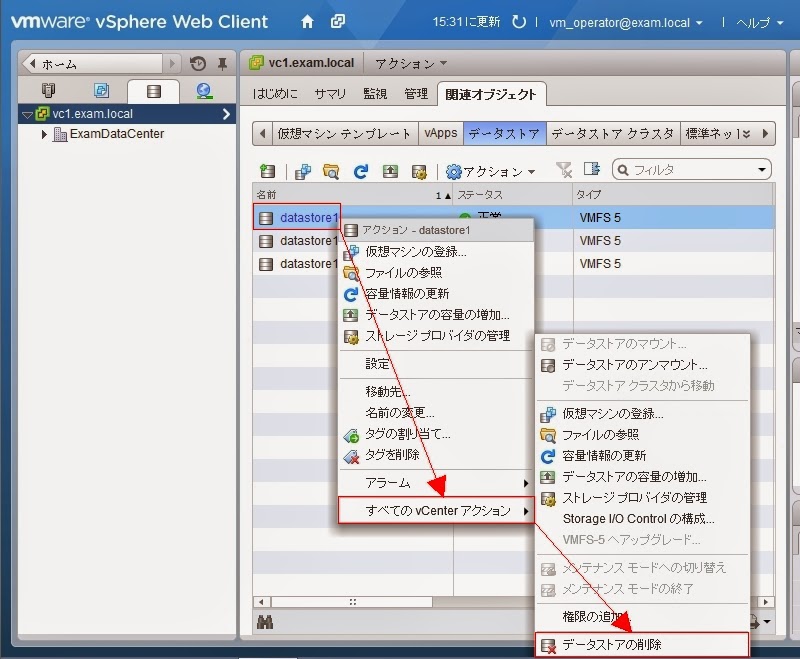Open the vCenter inventory window icon in the header
Viewport: 800px width, 659px height.
[x=338, y=21]
